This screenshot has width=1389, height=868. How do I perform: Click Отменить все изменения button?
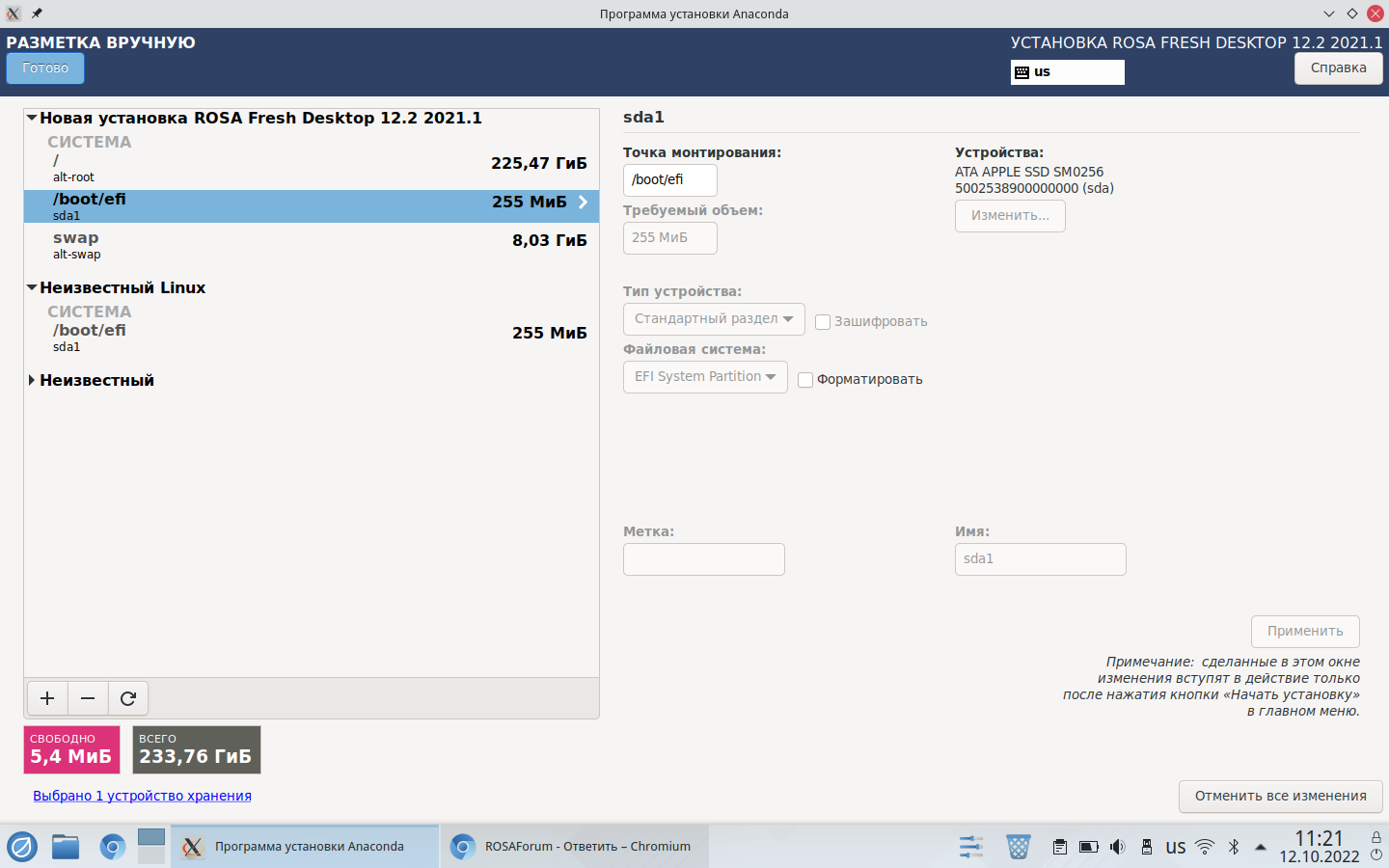pos(1281,797)
